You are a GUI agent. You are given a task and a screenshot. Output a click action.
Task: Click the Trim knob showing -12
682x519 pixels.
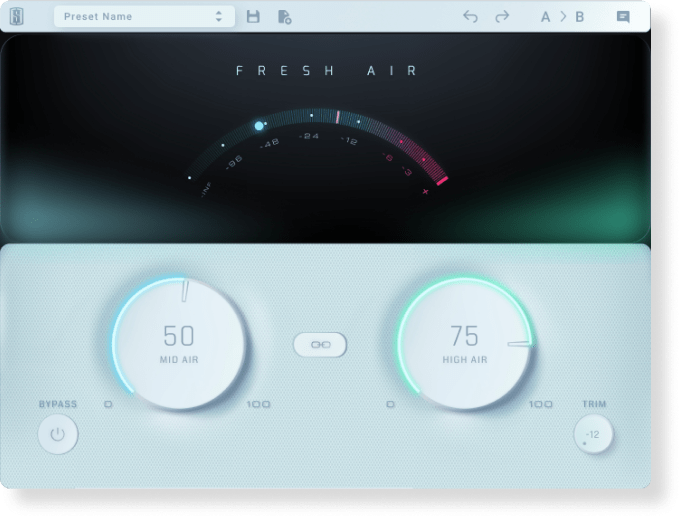click(593, 435)
